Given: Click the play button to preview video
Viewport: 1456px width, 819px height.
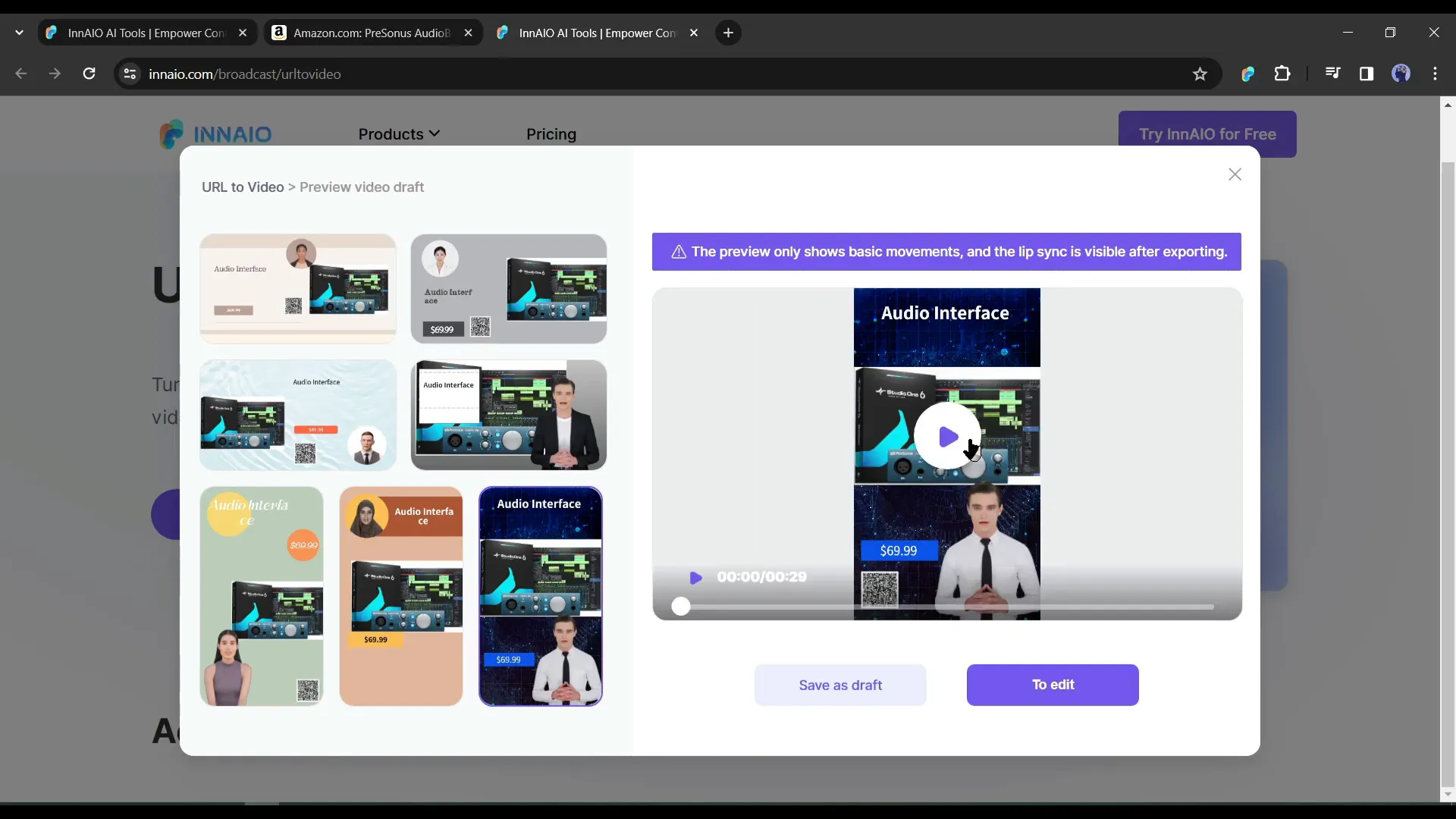Looking at the screenshot, I should coord(946,437).
